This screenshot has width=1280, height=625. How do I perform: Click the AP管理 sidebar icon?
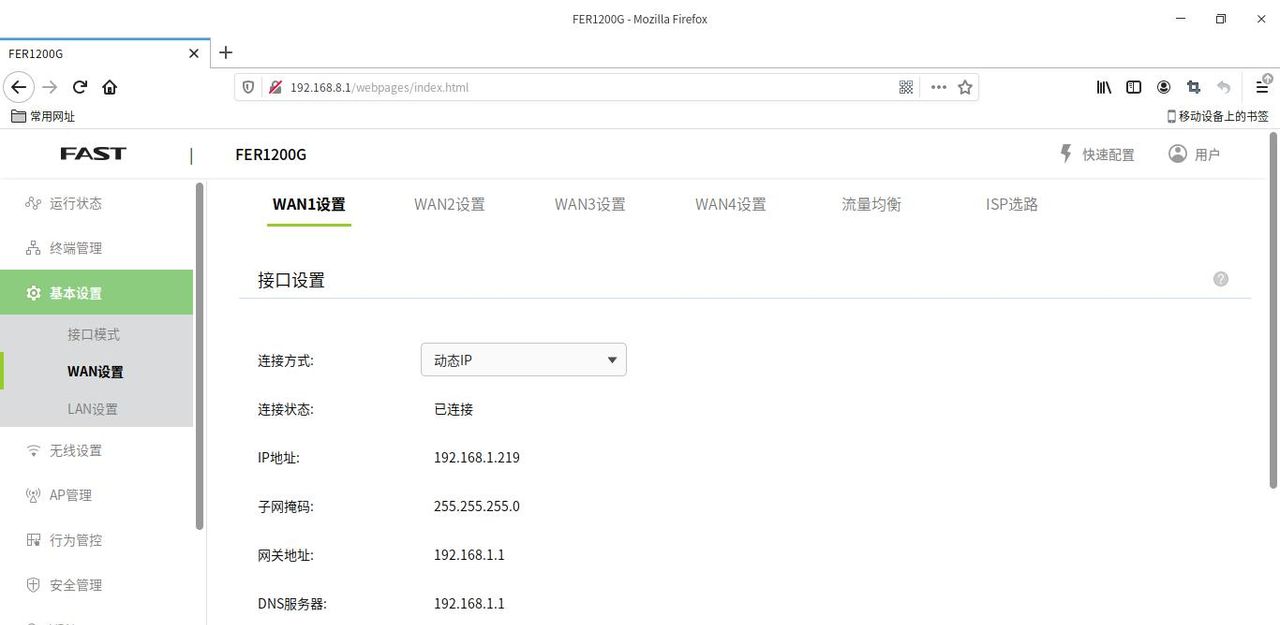coord(33,495)
